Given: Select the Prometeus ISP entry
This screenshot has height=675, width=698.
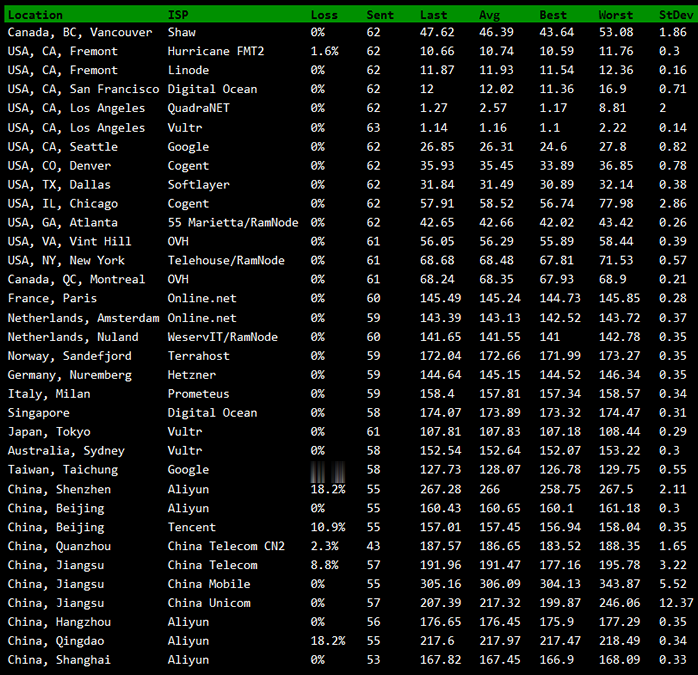Looking at the screenshot, I should click(x=199, y=394).
